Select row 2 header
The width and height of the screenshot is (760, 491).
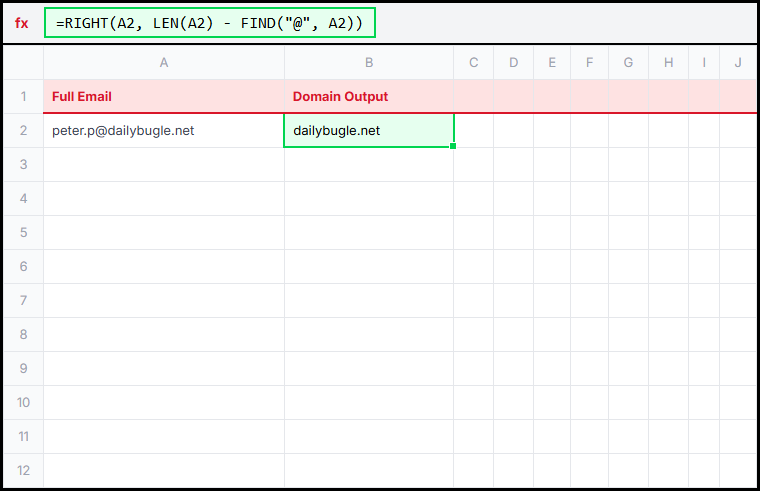pos(23,130)
